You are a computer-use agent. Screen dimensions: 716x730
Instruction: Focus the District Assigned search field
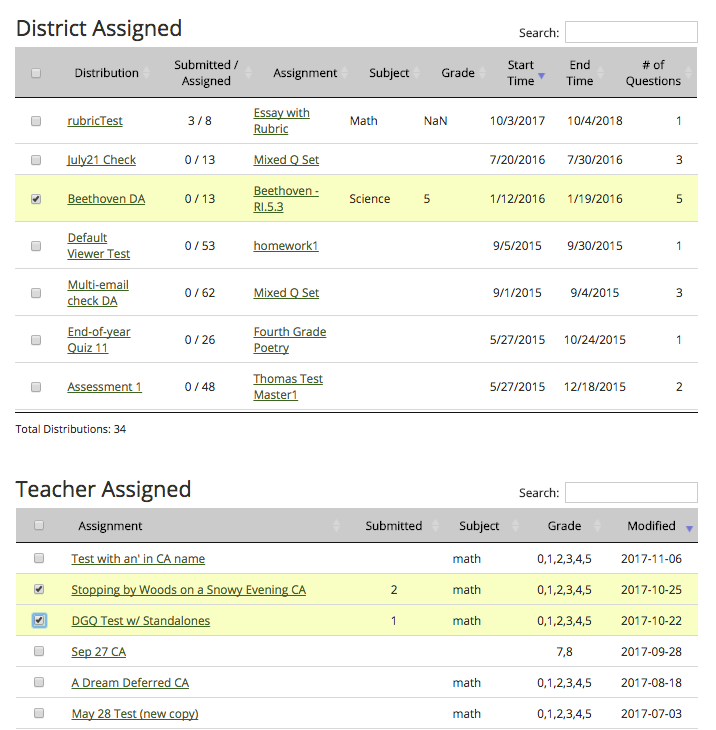[631, 32]
